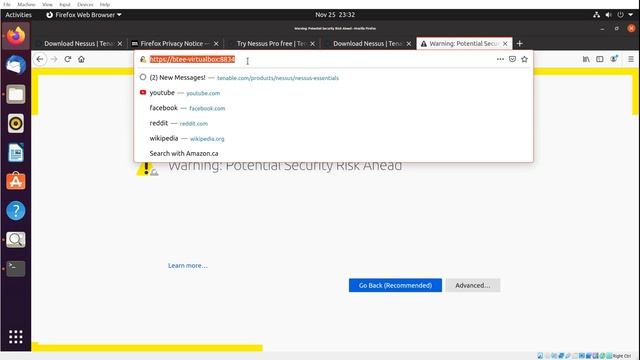
Task: Bookmark this page with the star icon
Action: pos(524,59)
